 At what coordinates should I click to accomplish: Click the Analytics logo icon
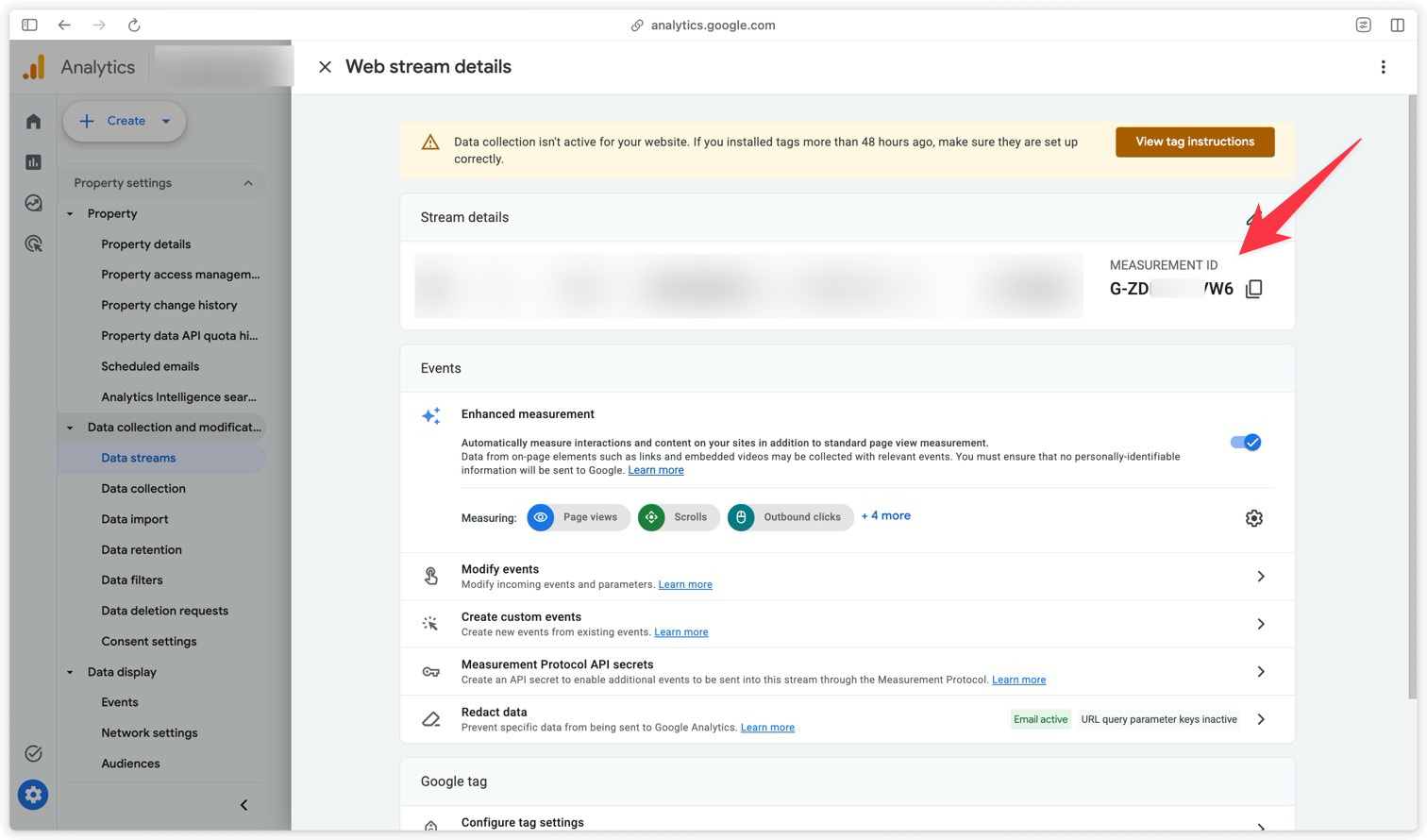click(34, 67)
